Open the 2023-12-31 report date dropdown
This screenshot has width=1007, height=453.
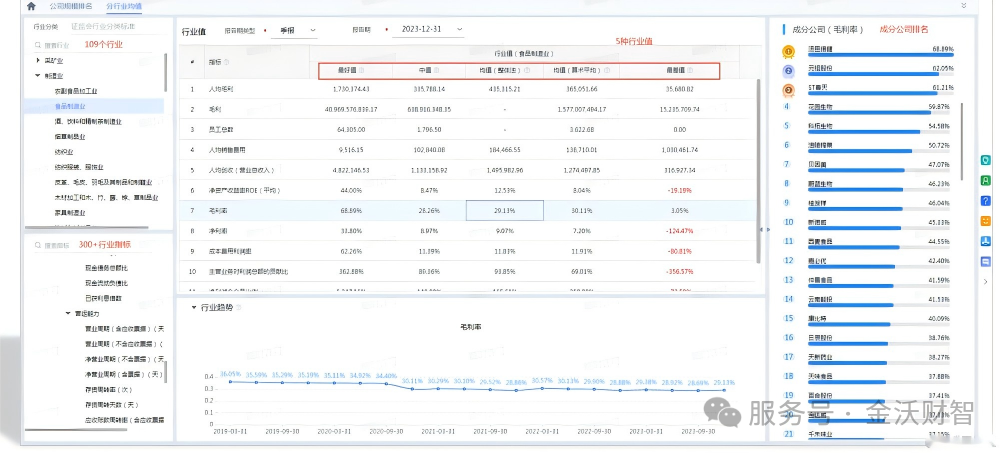coord(428,30)
